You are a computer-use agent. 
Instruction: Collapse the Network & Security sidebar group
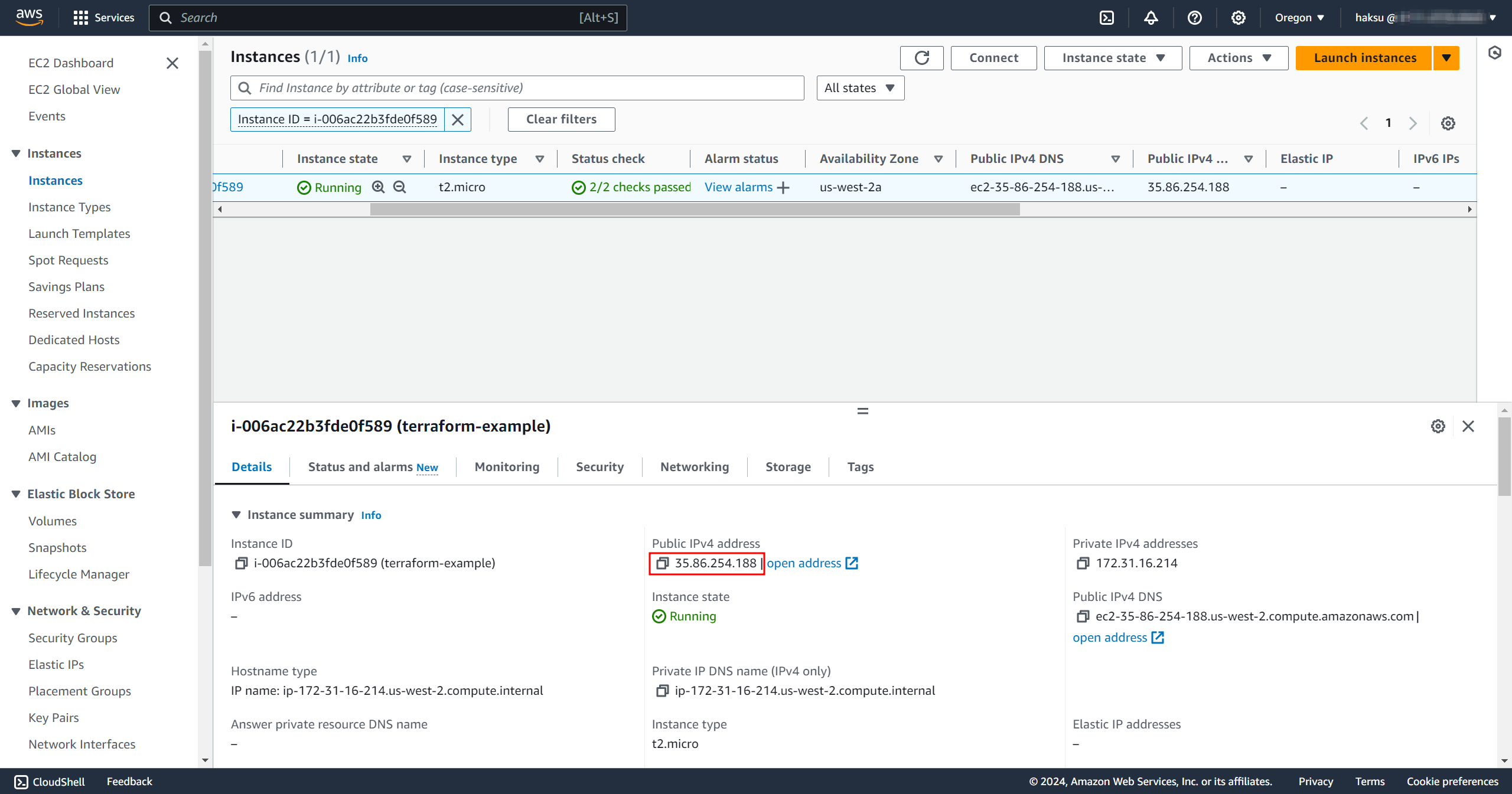tap(16, 611)
